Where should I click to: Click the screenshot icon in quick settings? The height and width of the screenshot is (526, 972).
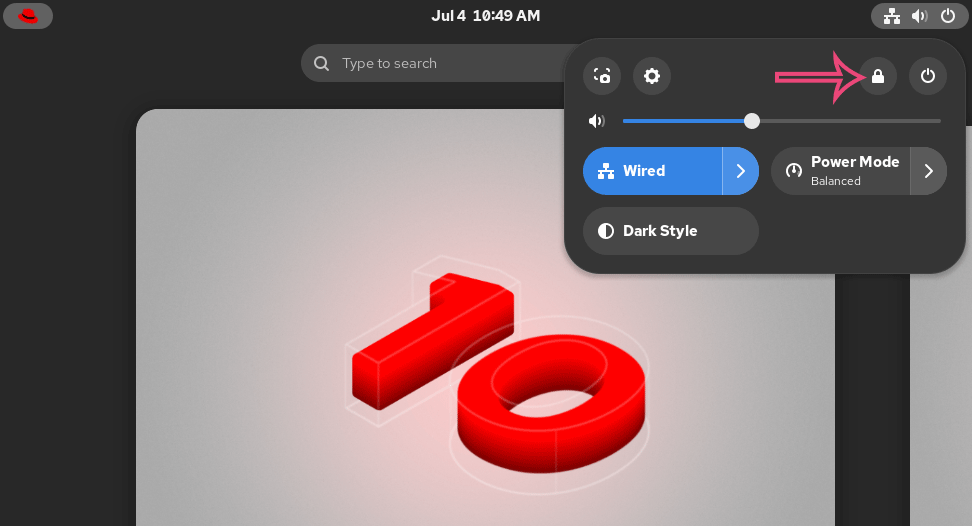pyautogui.click(x=602, y=76)
